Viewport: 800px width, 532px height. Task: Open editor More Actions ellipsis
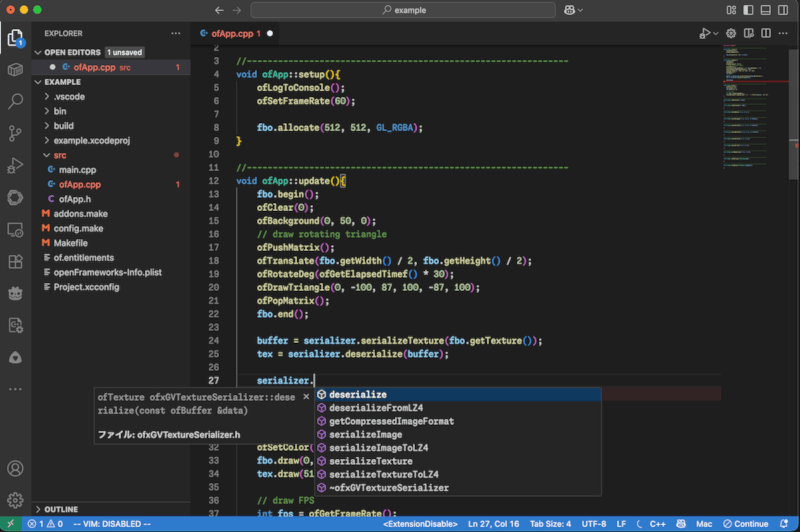[783, 34]
